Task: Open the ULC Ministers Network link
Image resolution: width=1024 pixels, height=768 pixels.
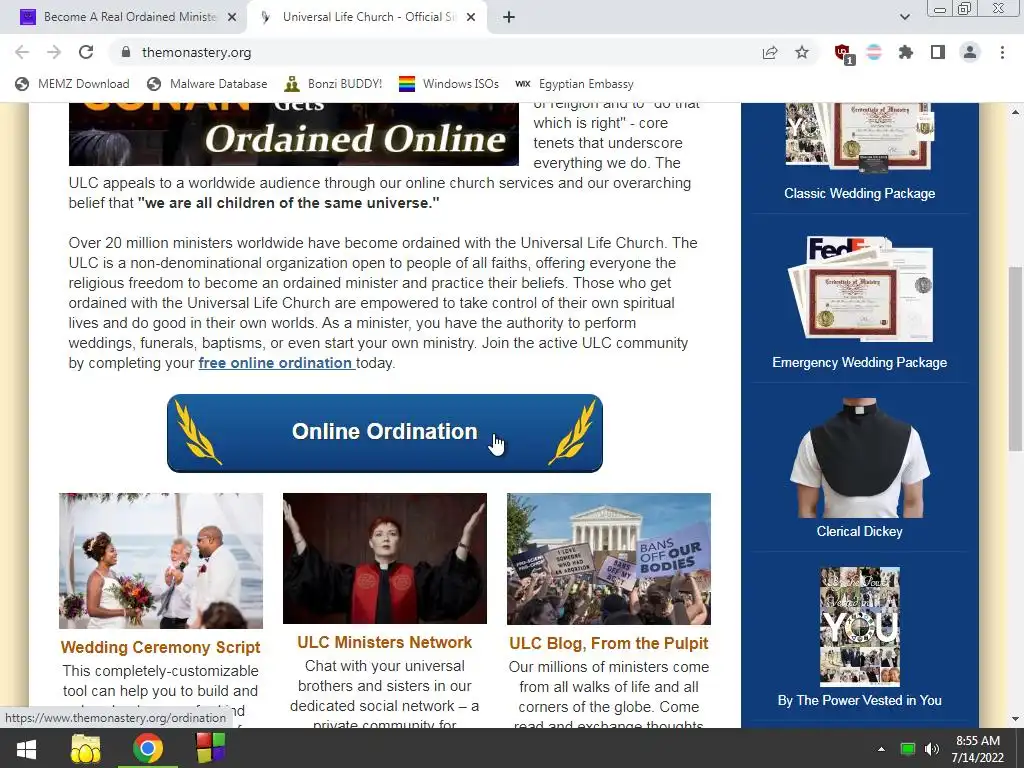Action: pyautogui.click(x=385, y=643)
